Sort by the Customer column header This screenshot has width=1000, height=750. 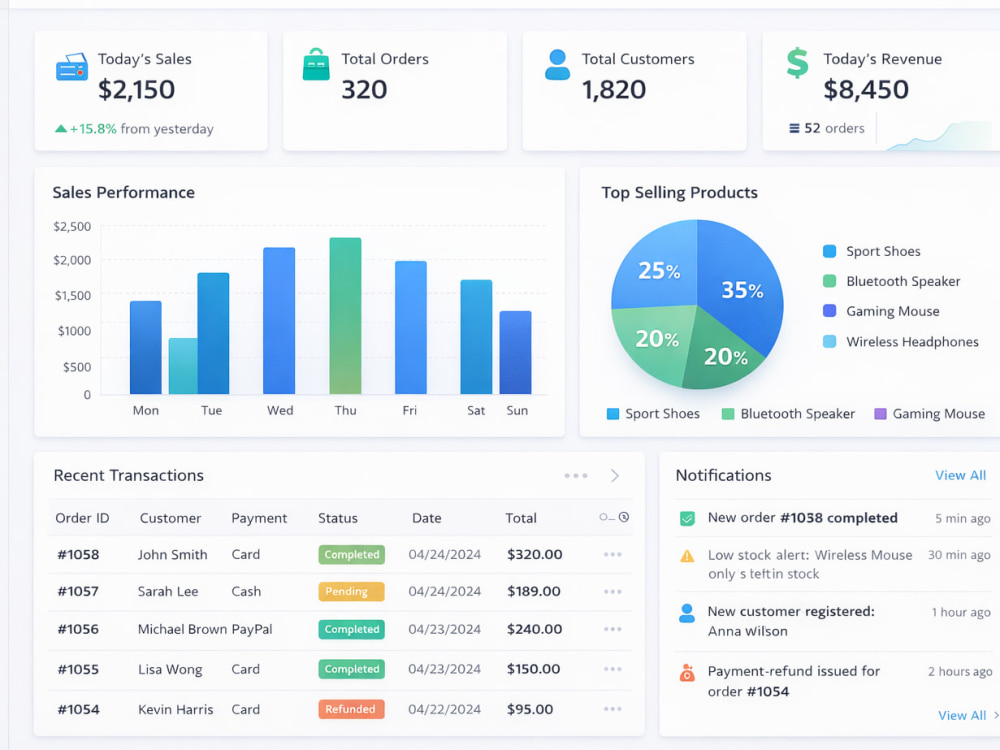(x=170, y=518)
